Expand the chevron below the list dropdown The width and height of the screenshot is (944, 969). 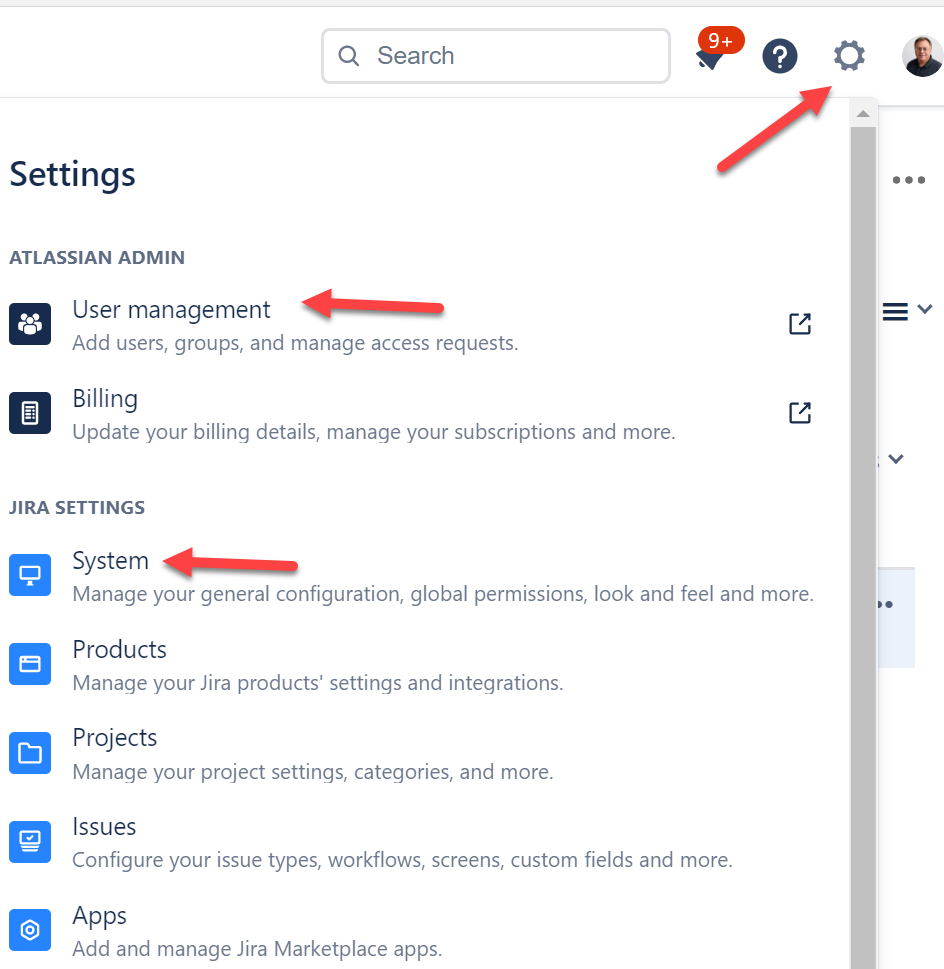(x=896, y=459)
